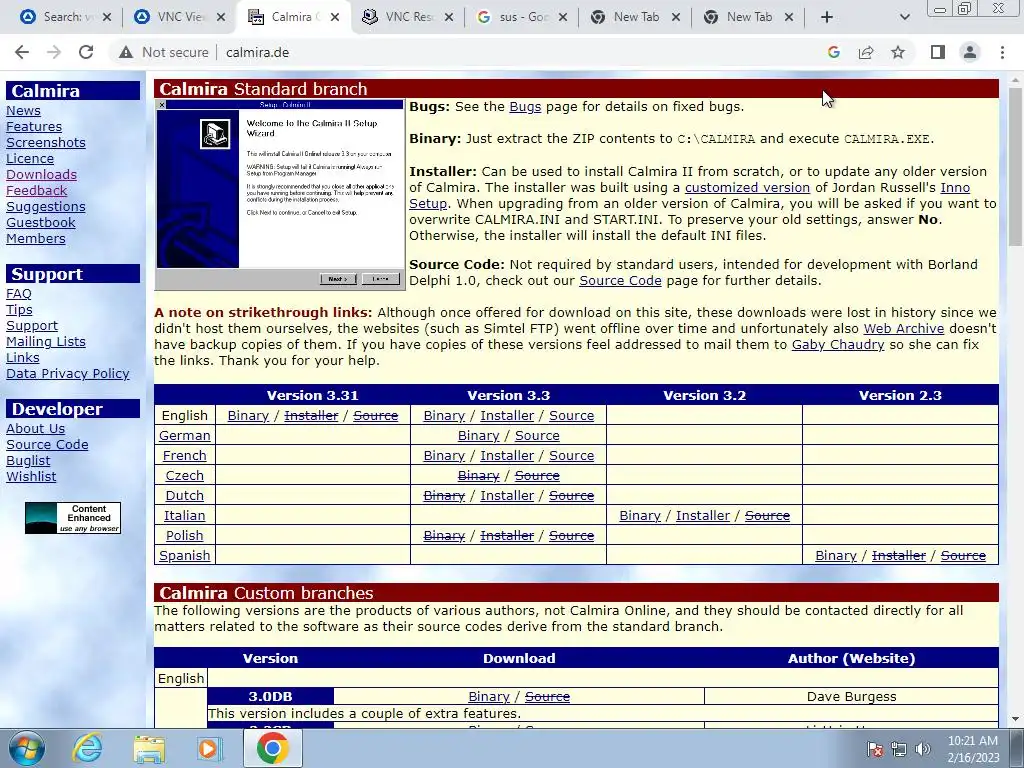1024x768 pixels.
Task: Open Windows Media Player from taskbar
Action: tap(209, 748)
